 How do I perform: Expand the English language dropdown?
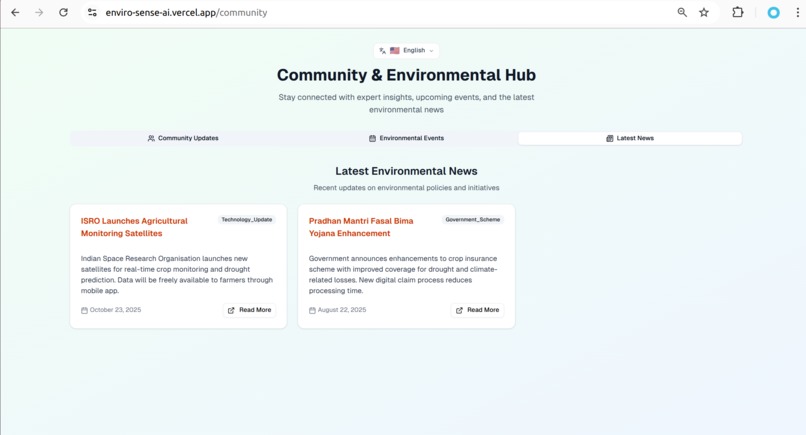407,50
